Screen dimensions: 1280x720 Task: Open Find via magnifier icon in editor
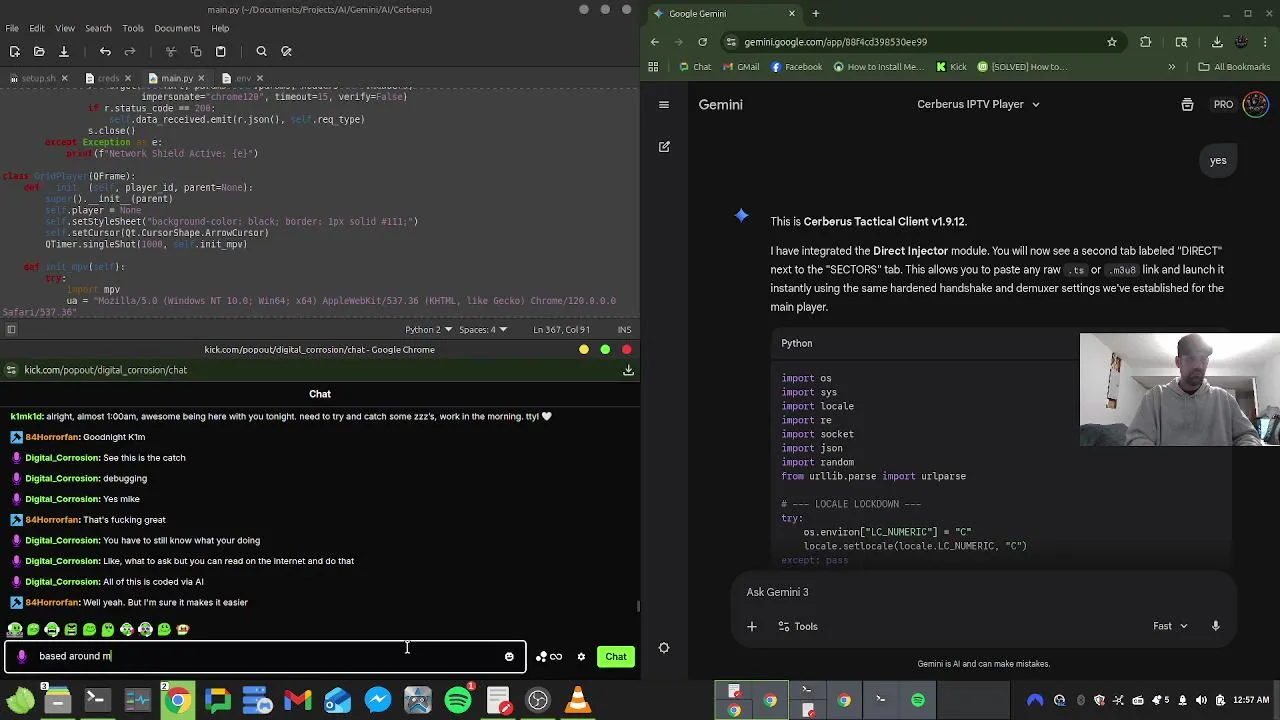pos(261,51)
